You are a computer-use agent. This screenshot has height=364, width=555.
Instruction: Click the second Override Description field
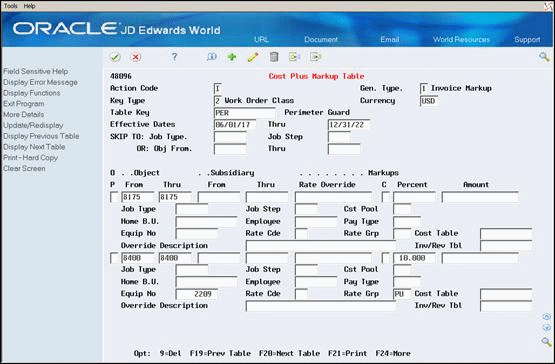point(321,306)
